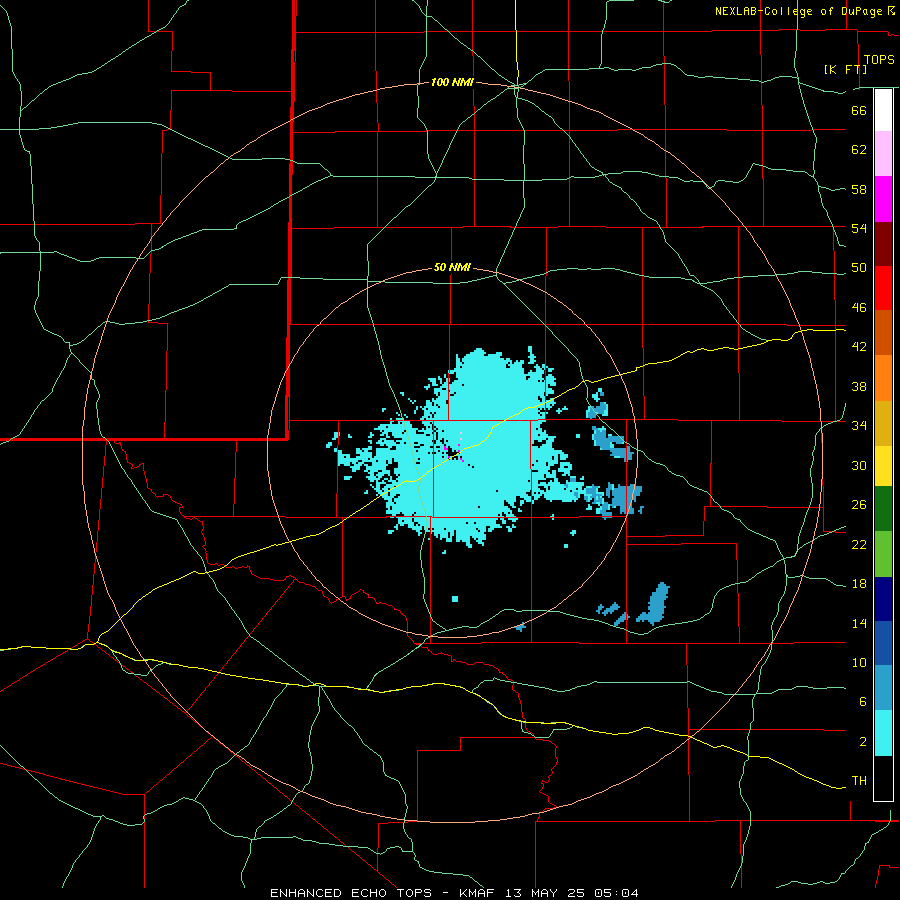Click the large blue echo cell in the southeast
900x900 pixels.
pyautogui.click(x=658, y=603)
